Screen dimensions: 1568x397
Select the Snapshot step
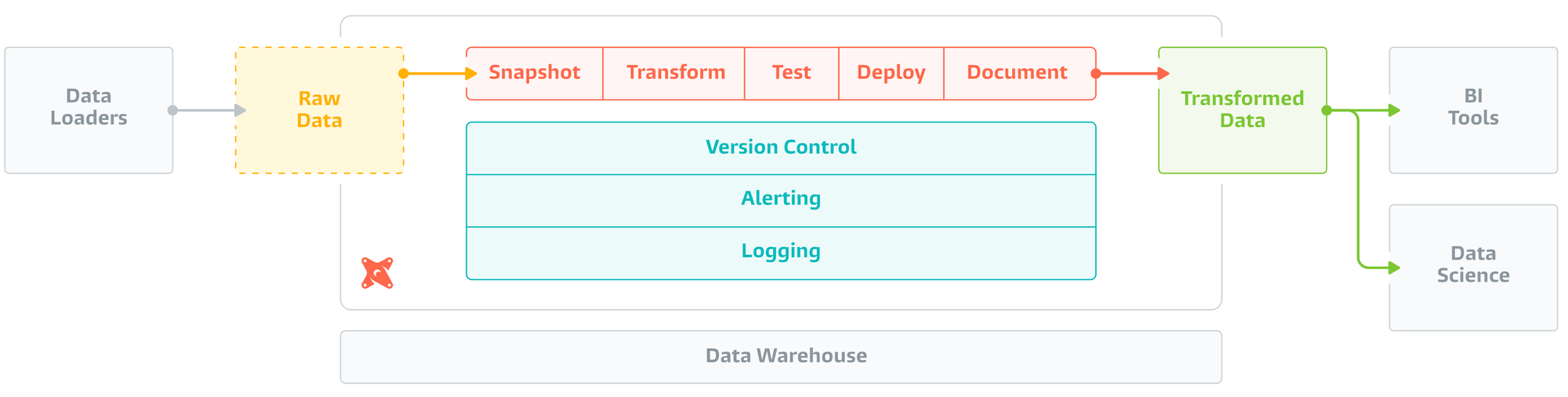click(535, 74)
